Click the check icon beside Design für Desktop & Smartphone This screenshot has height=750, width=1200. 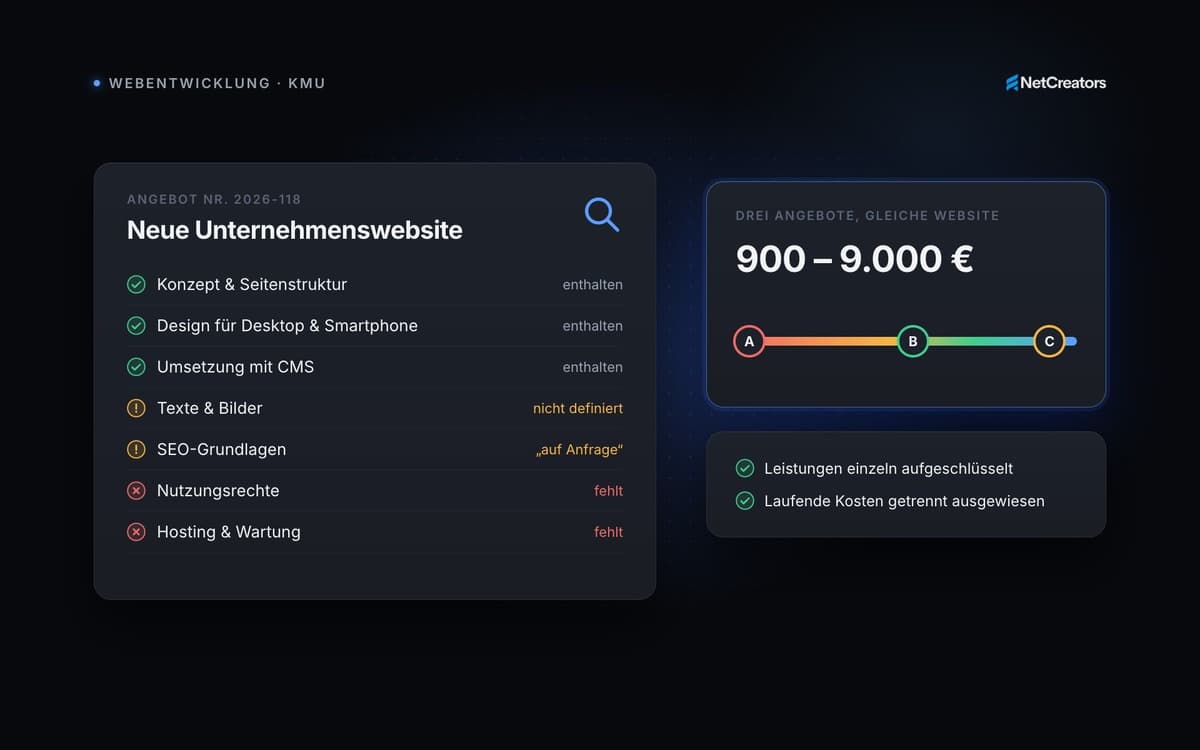coord(136,326)
